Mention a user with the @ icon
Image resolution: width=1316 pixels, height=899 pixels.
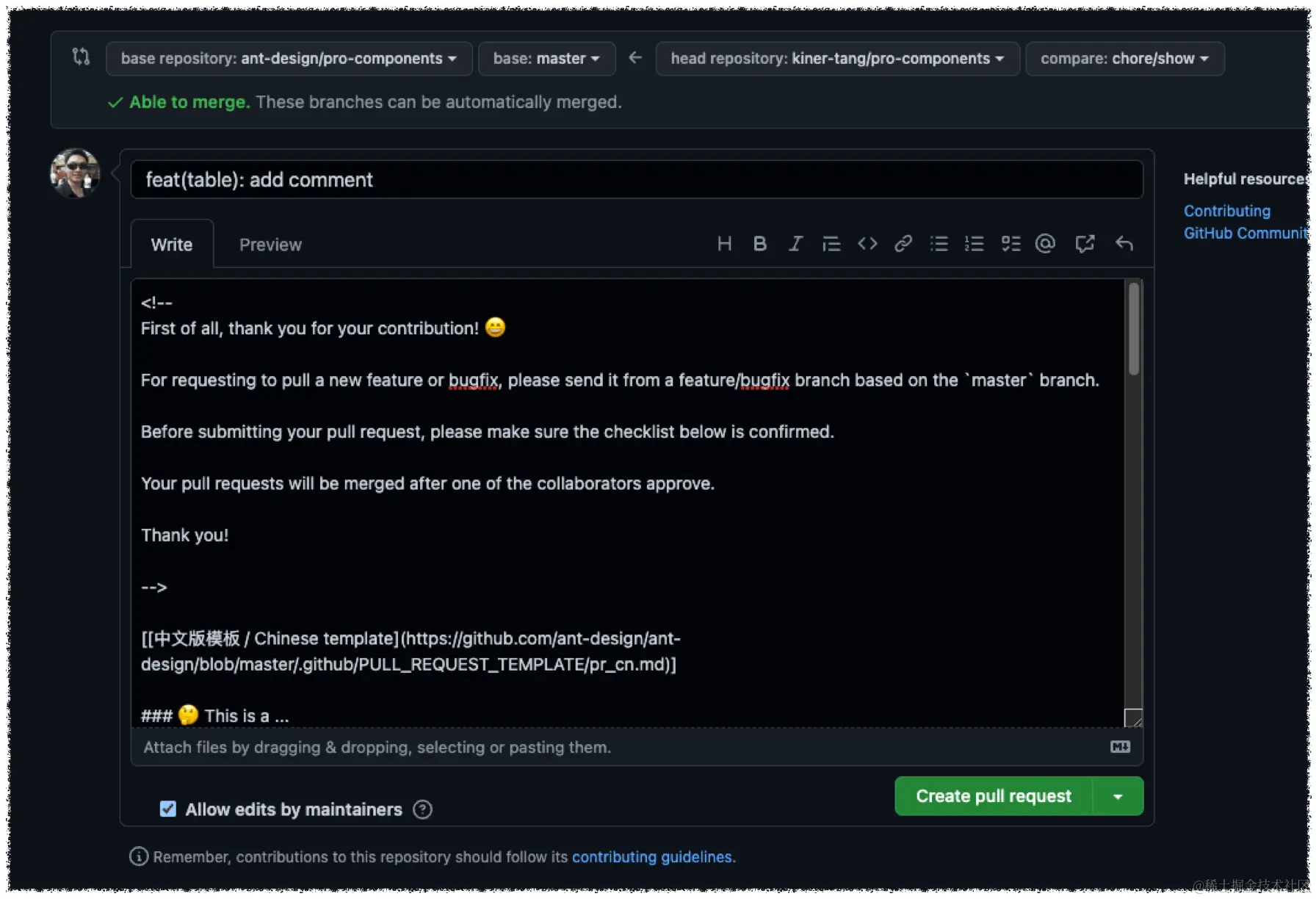1045,244
